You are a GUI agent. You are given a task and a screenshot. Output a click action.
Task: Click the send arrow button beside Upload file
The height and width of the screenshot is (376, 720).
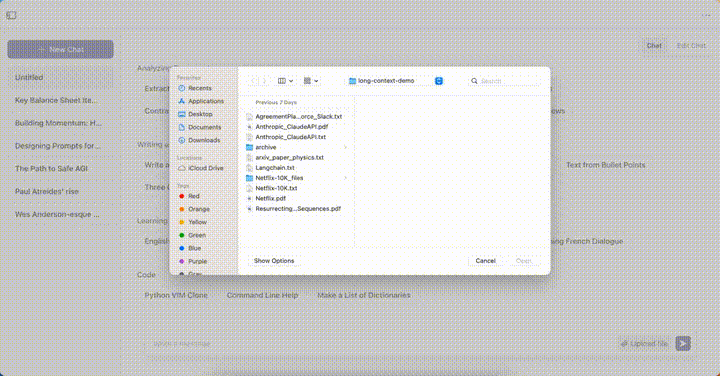683,343
